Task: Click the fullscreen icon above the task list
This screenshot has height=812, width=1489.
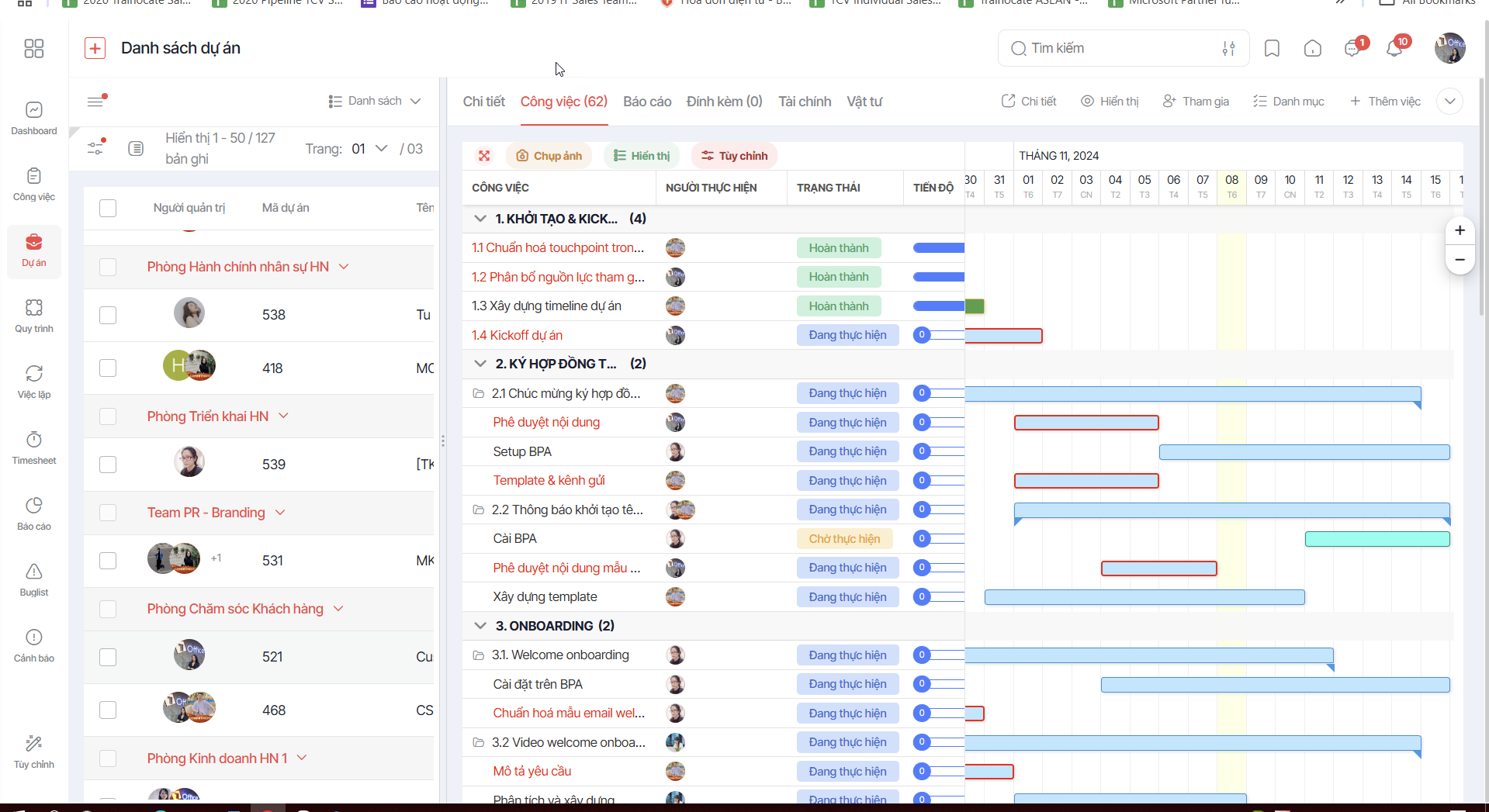Action: pos(484,155)
